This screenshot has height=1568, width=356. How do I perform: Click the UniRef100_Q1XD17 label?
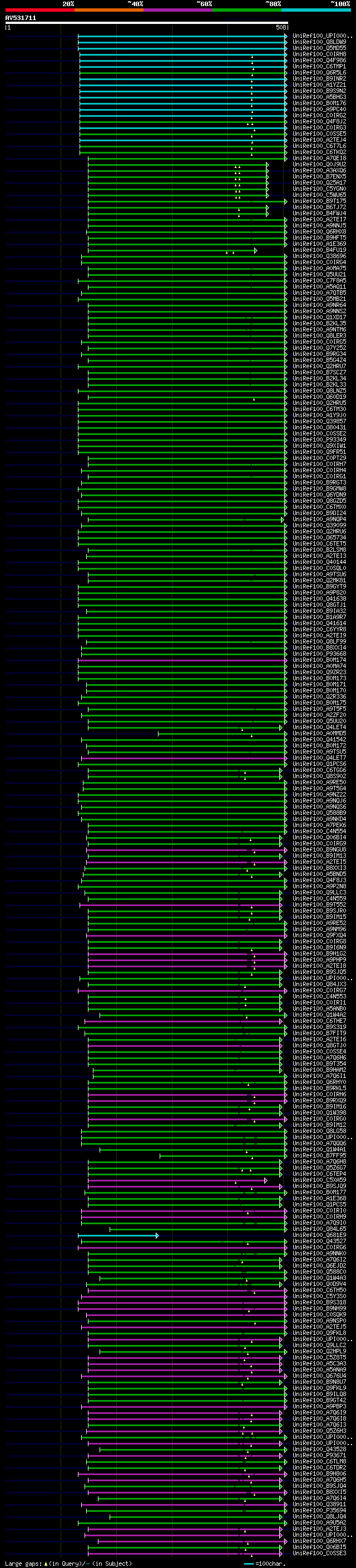pyautogui.click(x=319, y=318)
